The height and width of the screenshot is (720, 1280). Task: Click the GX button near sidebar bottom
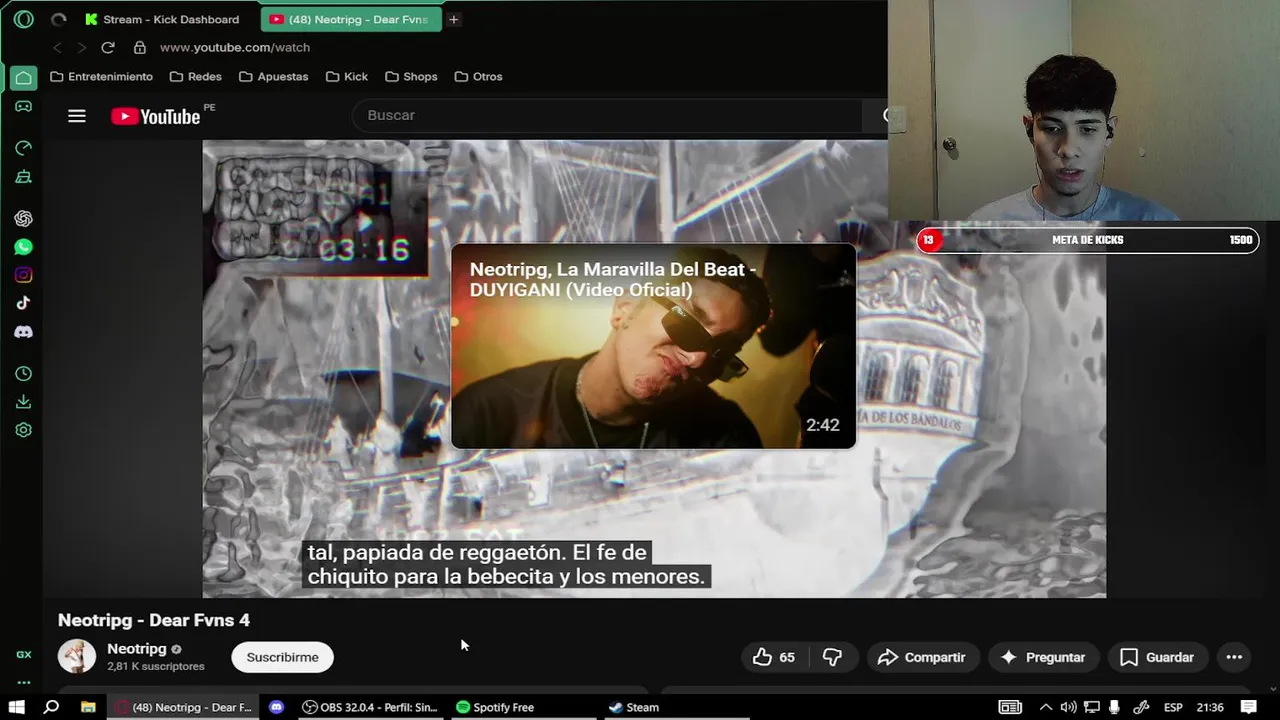coord(23,654)
